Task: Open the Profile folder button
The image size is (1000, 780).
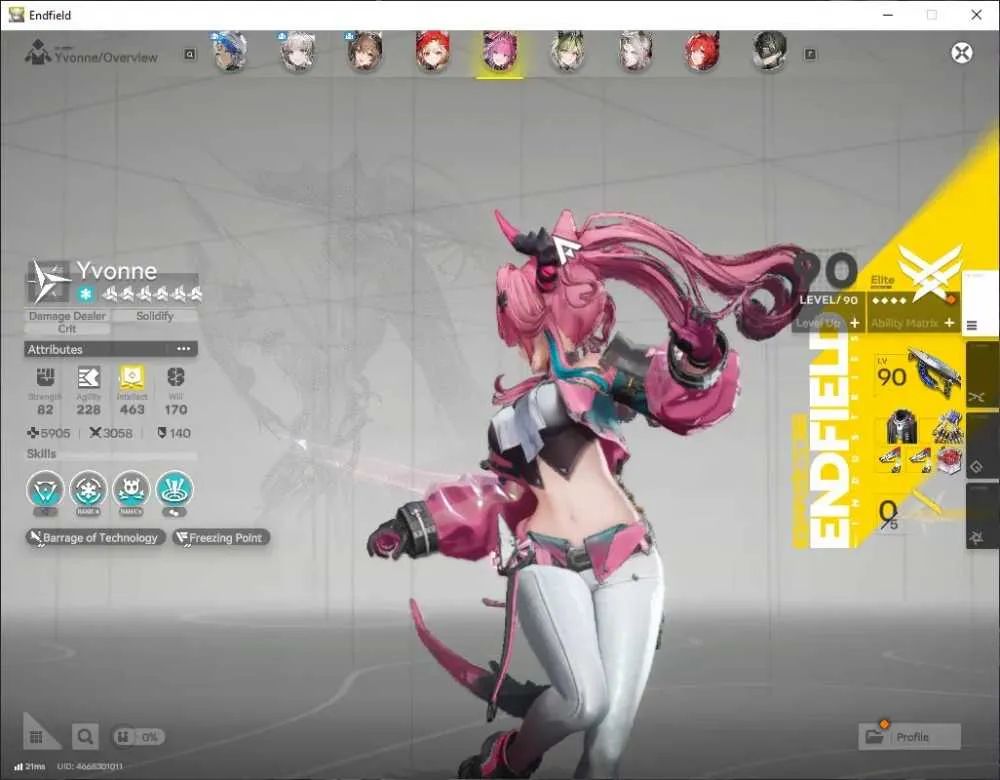Action: point(909,737)
